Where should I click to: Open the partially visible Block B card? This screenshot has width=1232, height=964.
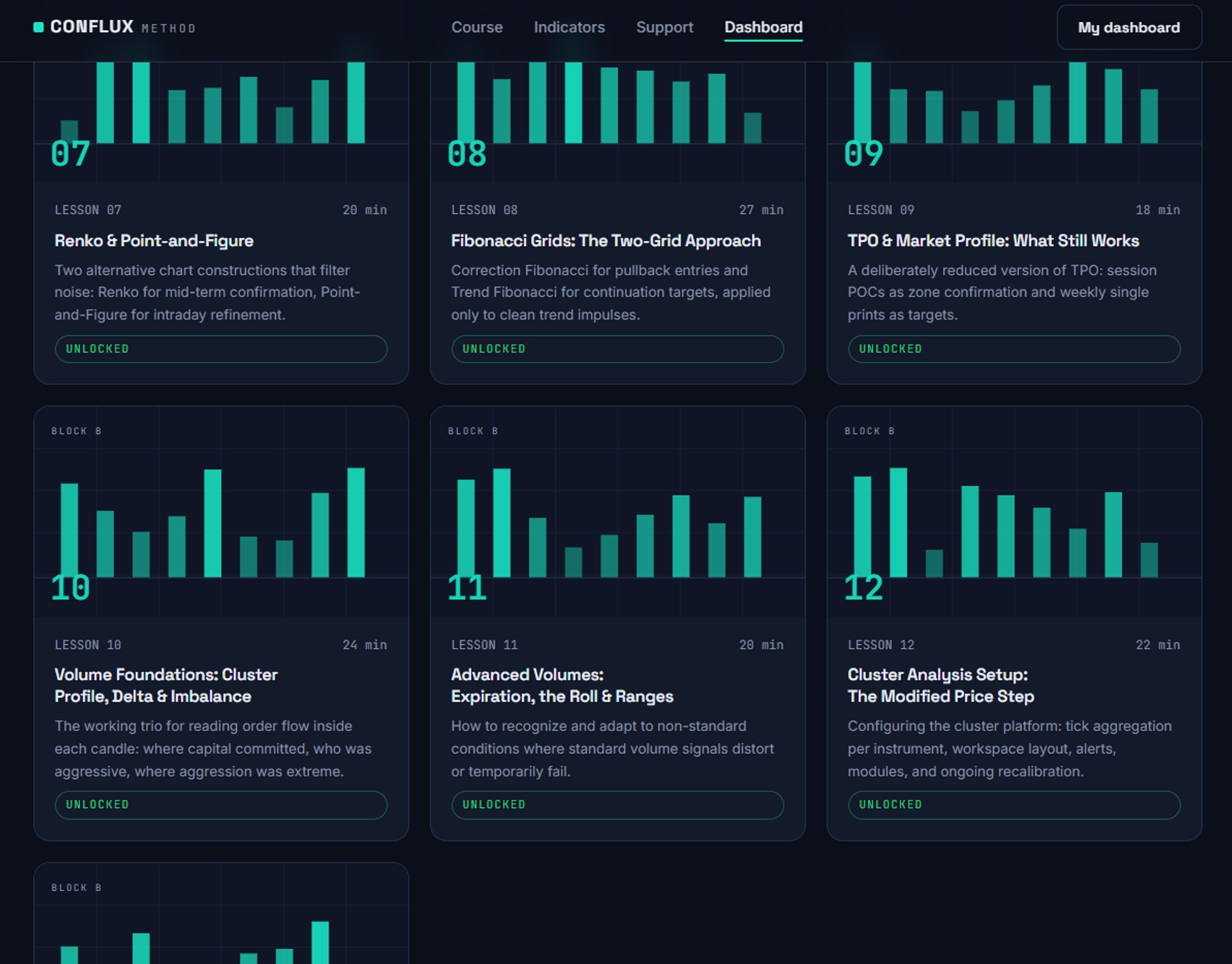[221, 914]
